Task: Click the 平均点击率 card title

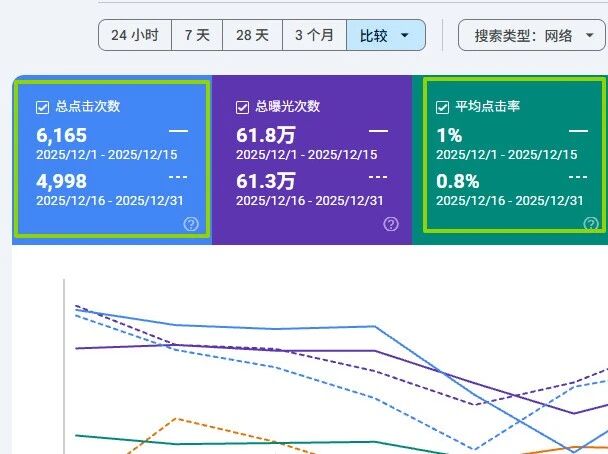Action: [x=488, y=106]
